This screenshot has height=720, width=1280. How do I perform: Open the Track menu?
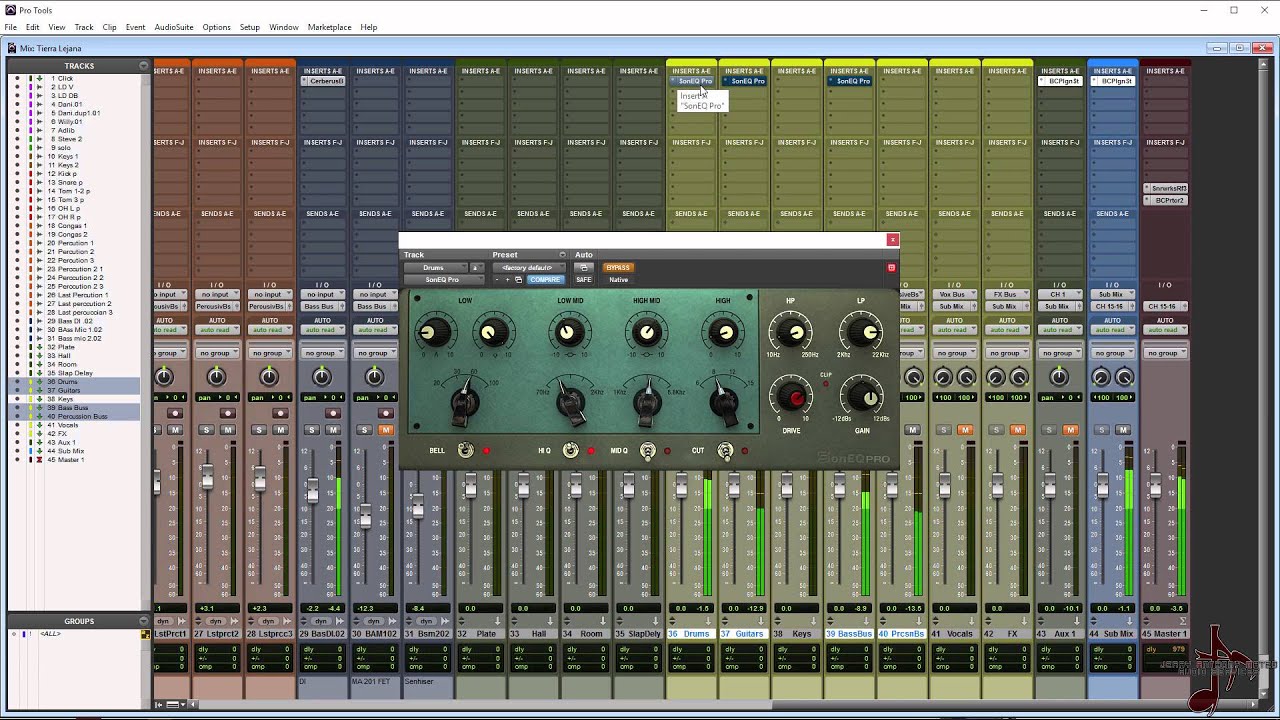(x=84, y=27)
